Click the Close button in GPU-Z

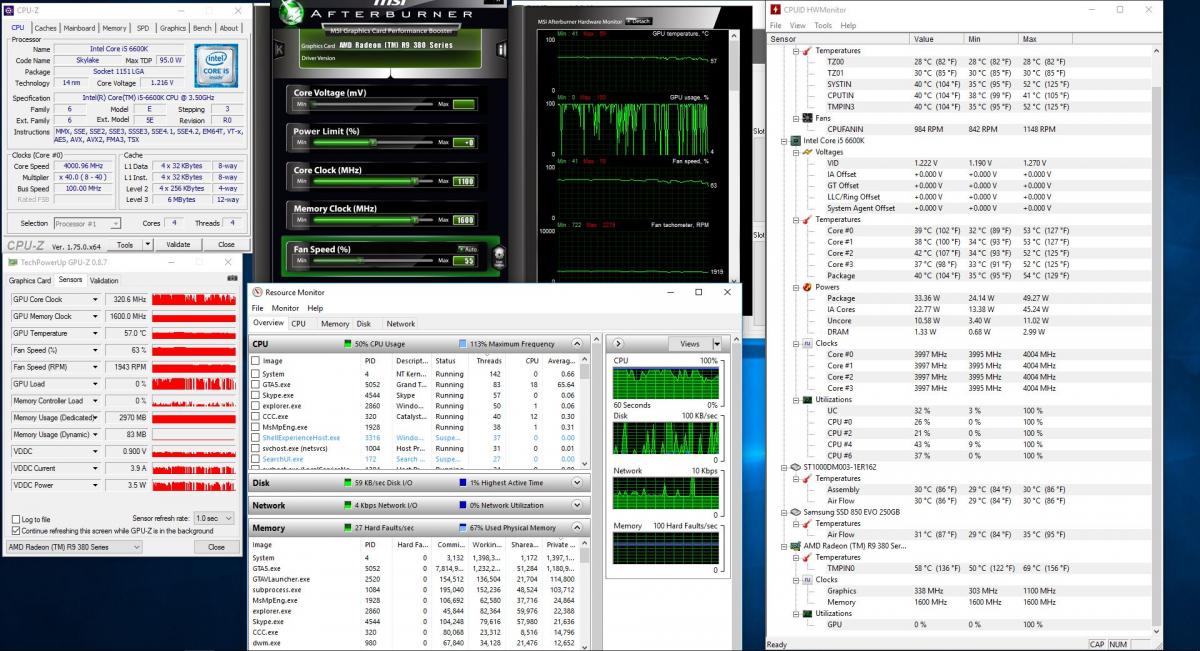(x=216, y=547)
